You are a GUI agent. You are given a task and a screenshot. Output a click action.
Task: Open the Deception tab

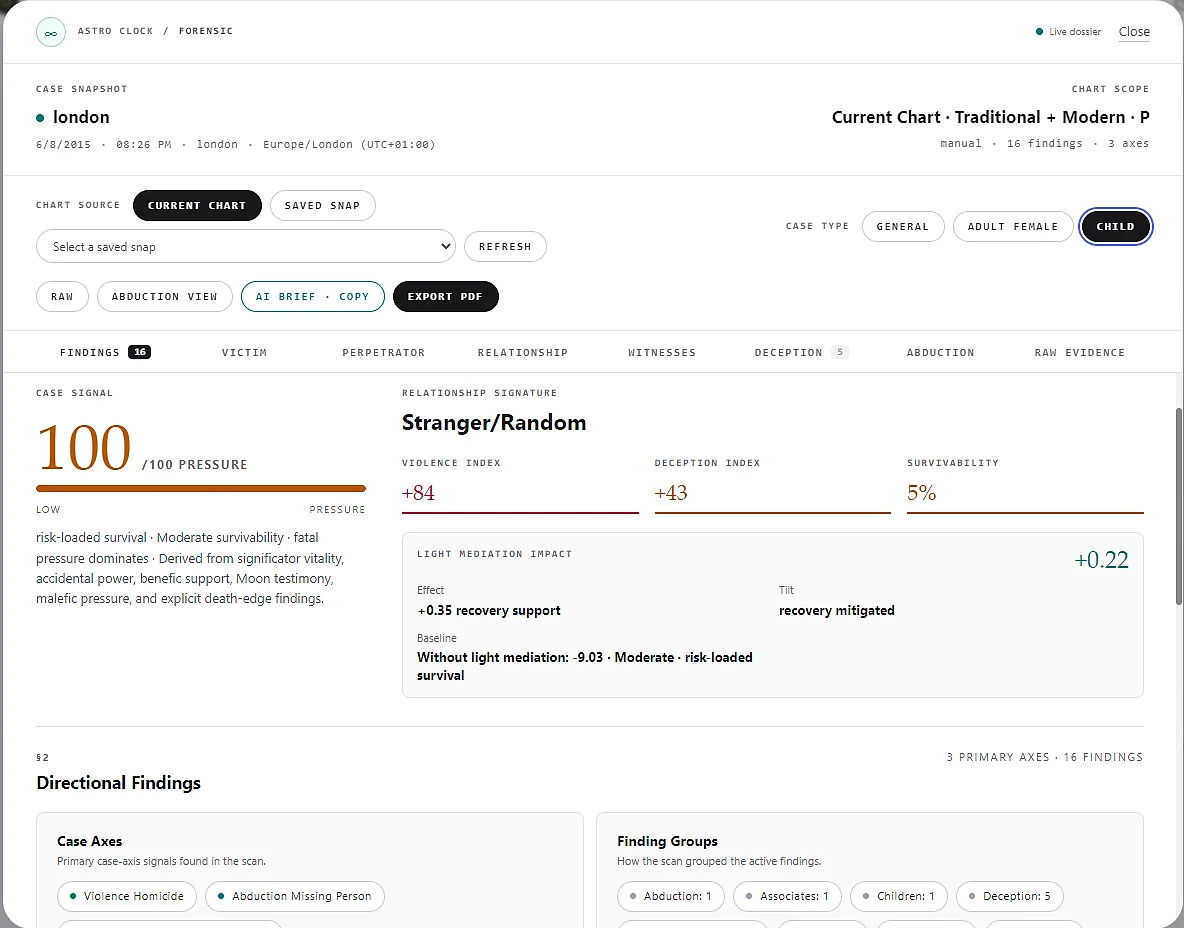[801, 353]
